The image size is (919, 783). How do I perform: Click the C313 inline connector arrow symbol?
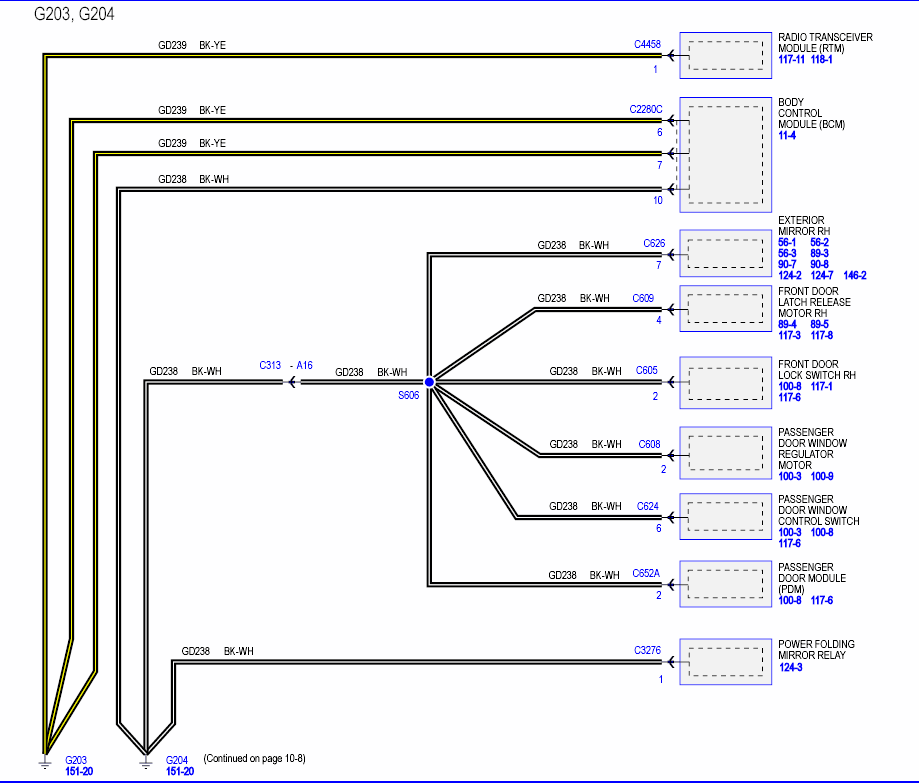[292, 382]
